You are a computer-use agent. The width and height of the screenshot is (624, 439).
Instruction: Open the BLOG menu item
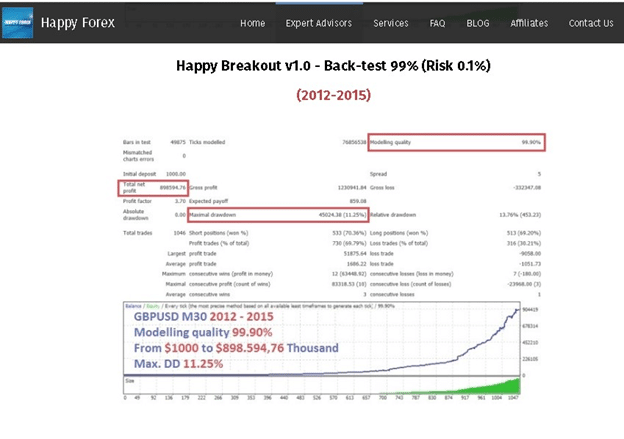coord(478,23)
